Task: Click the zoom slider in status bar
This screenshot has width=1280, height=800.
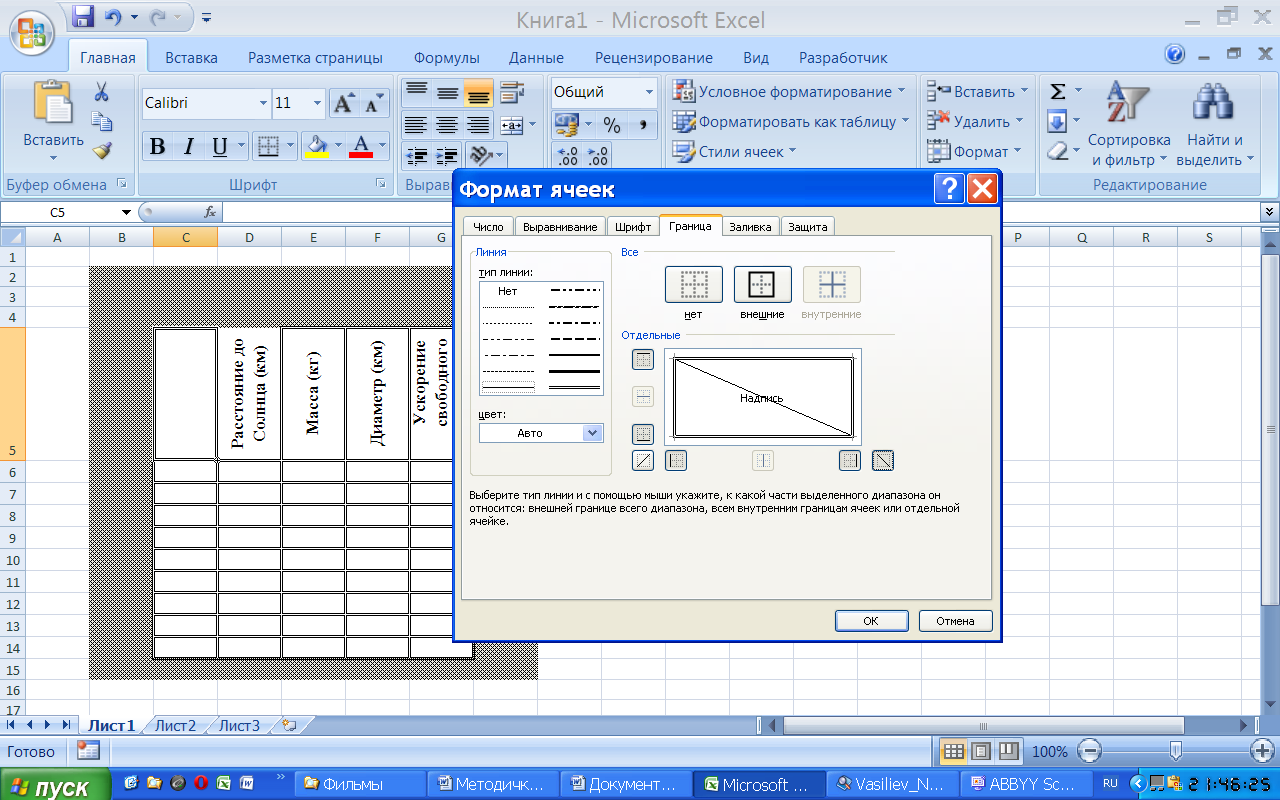Action: [x=1176, y=751]
